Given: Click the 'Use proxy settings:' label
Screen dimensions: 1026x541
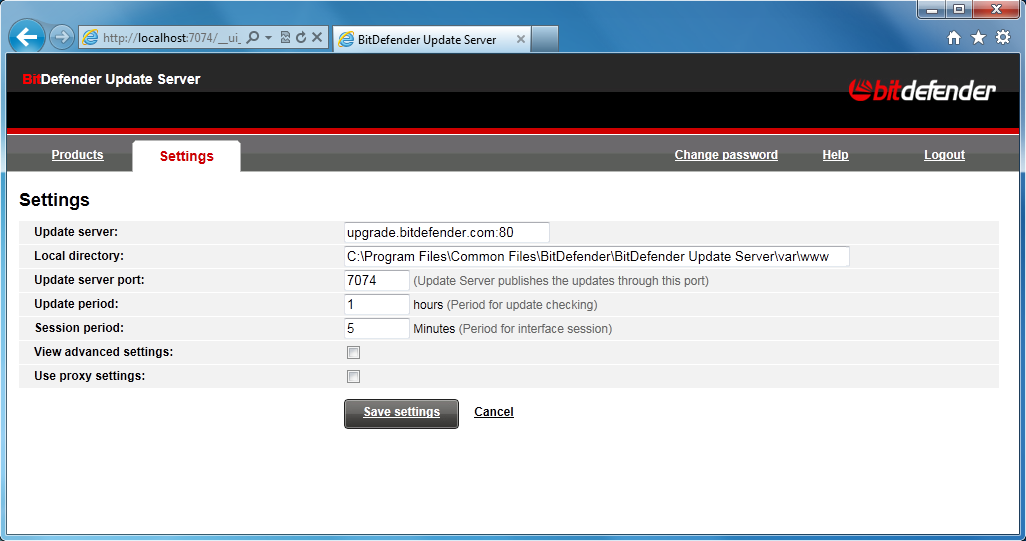Looking at the screenshot, I should tap(90, 376).
